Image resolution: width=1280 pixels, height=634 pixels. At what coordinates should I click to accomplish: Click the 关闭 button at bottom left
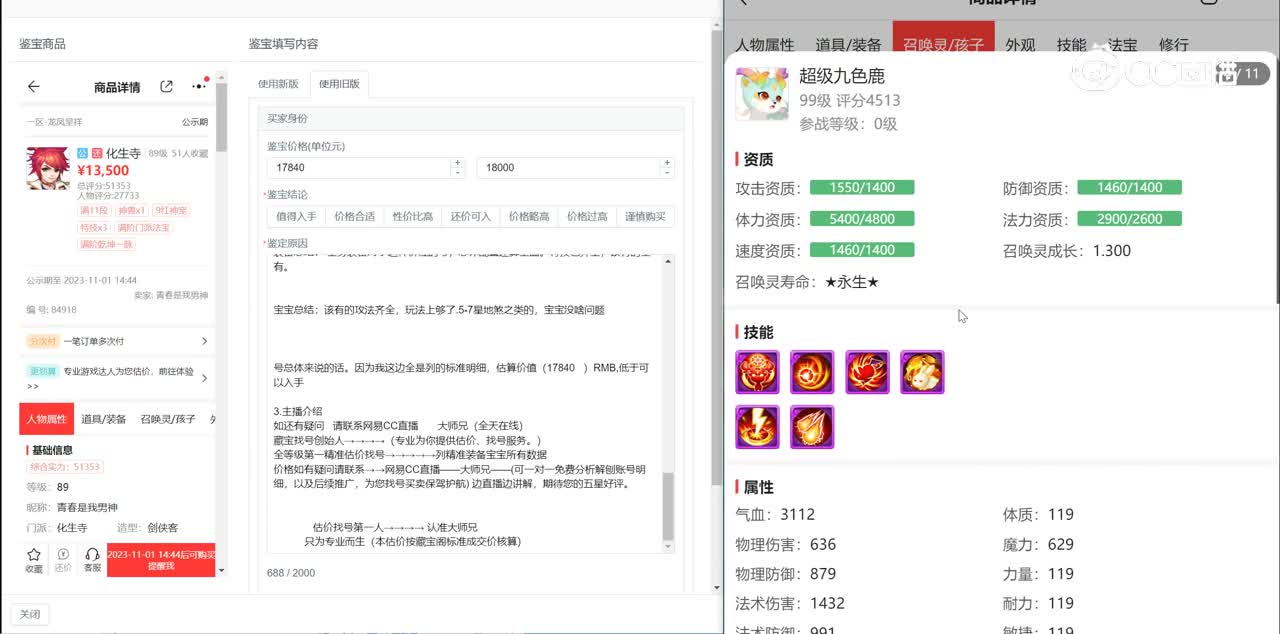pos(29,614)
